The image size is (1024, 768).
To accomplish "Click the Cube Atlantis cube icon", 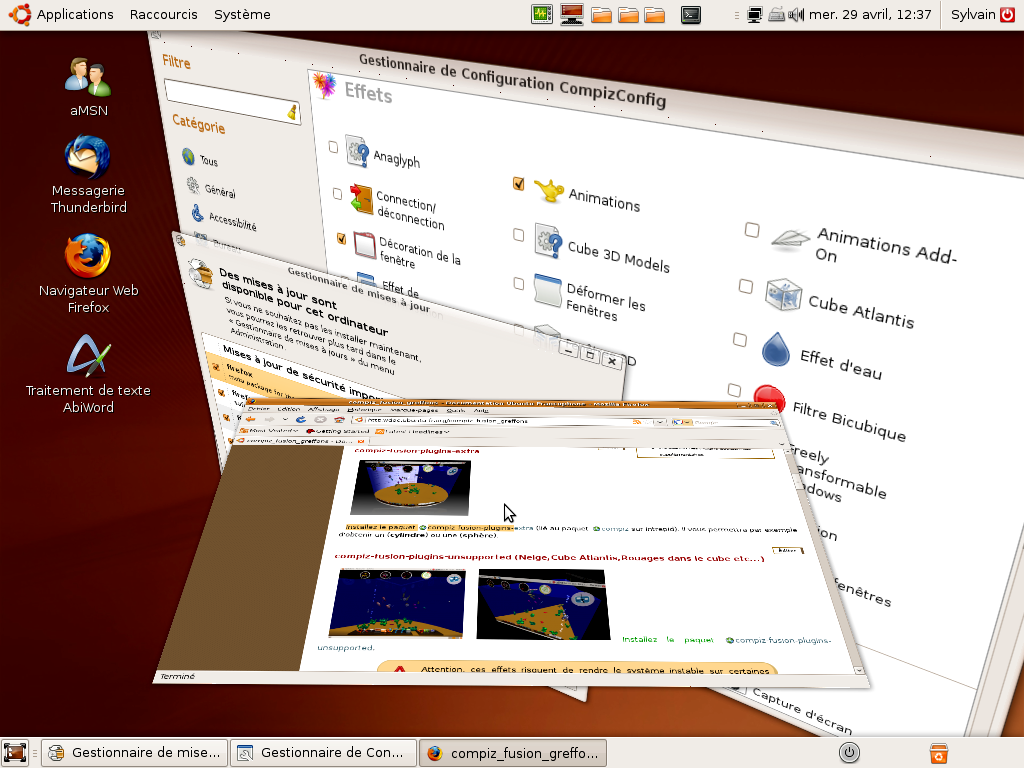I will [x=783, y=295].
